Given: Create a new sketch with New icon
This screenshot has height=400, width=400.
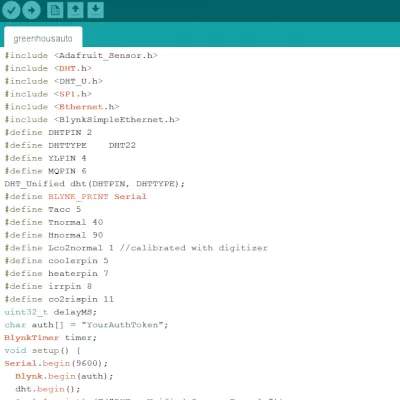Looking at the screenshot, I should (55, 10).
